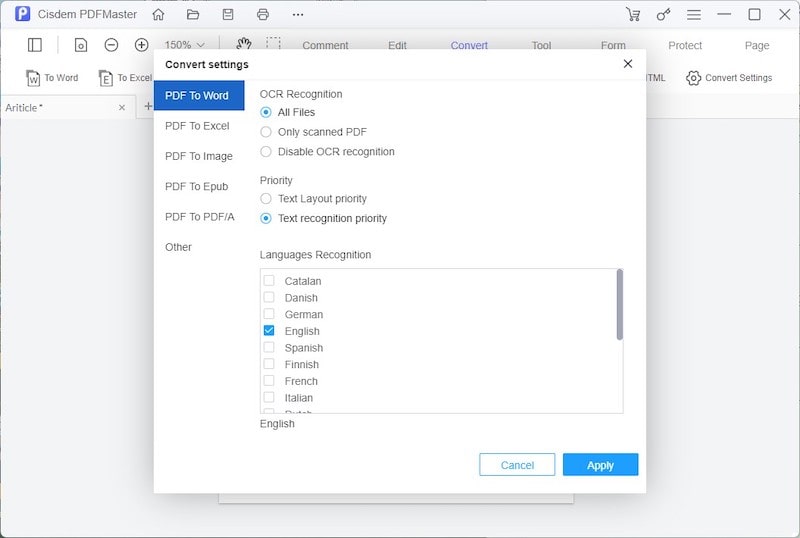Select Disable OCR recognition option

coord(266,152)
